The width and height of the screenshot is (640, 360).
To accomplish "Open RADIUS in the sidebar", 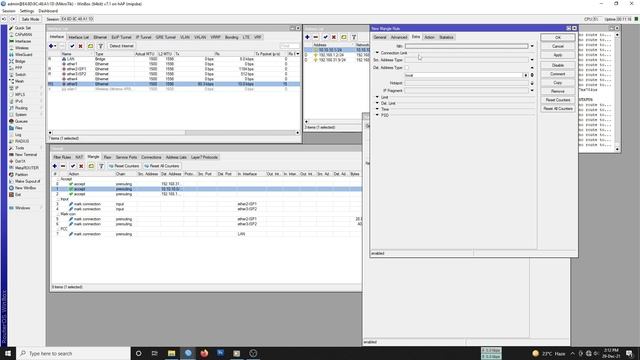I will (22, 141).
